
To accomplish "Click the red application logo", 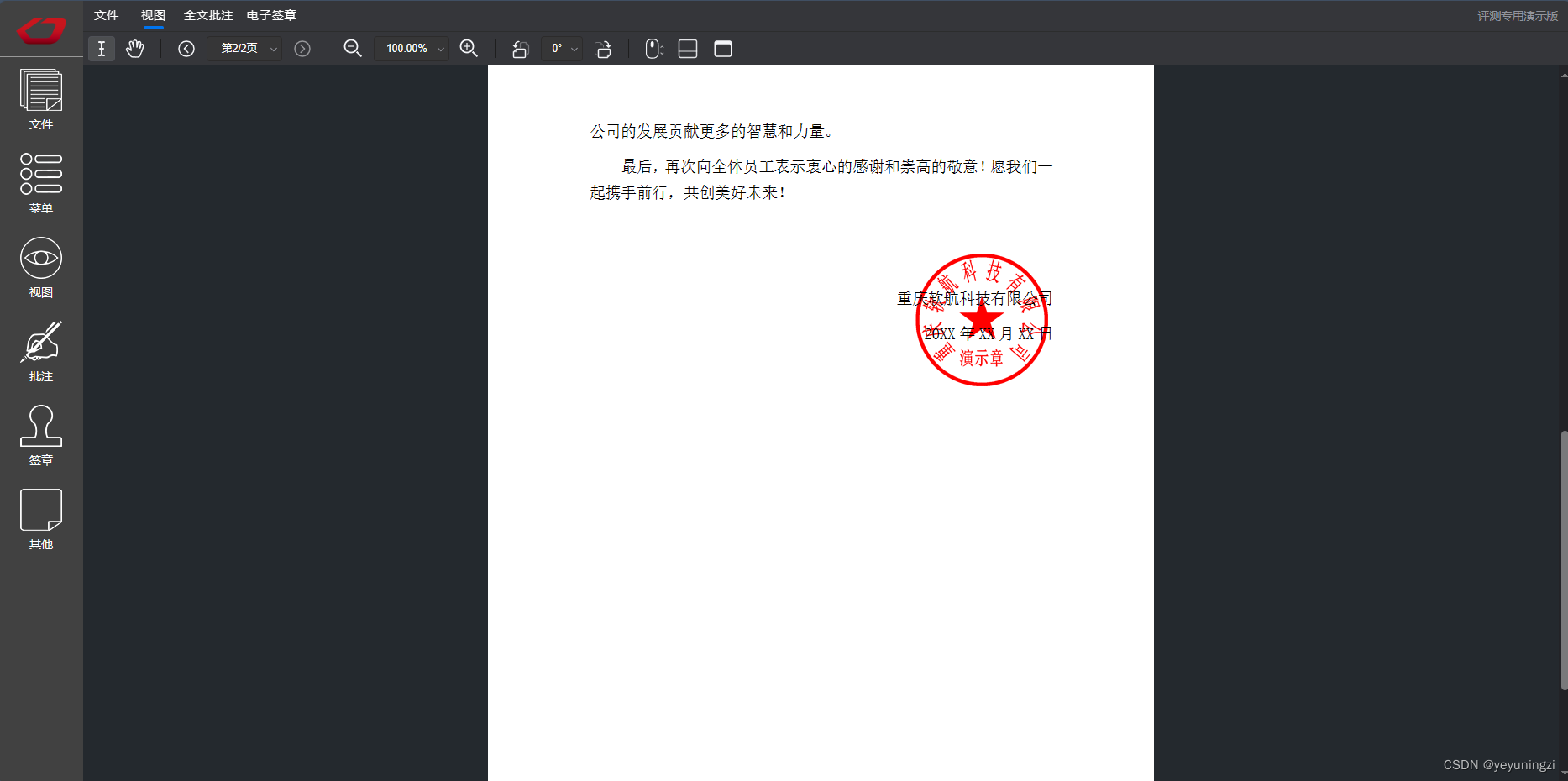I will 41,29.
